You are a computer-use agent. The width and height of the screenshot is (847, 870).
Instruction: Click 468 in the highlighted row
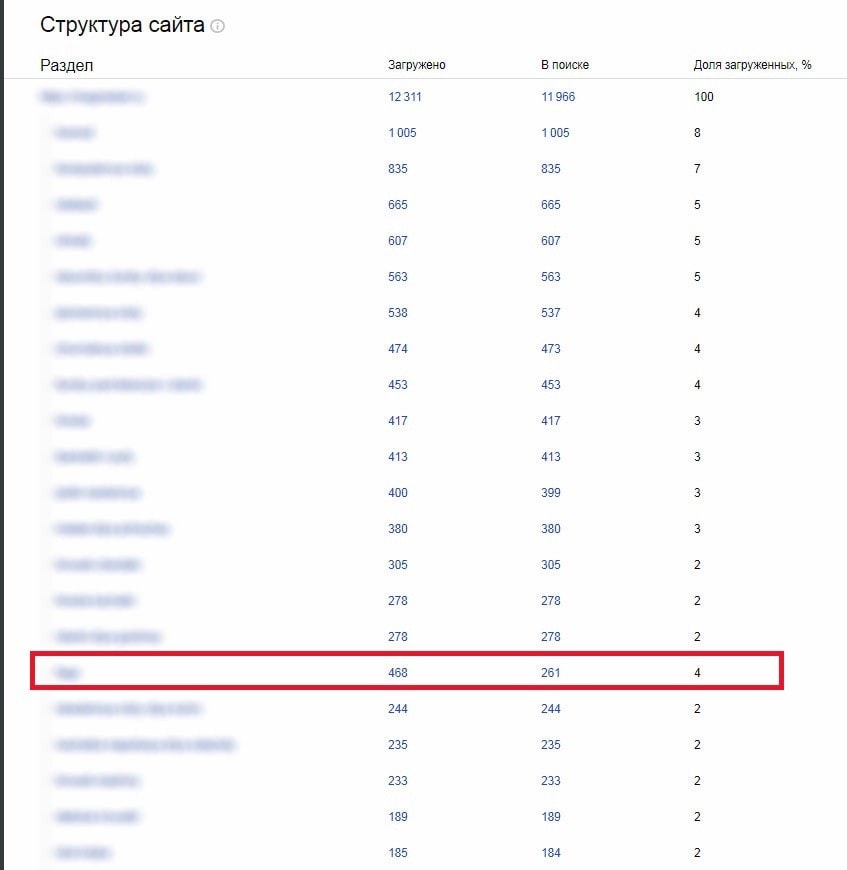pyautogui.click(x=398, y=673)
